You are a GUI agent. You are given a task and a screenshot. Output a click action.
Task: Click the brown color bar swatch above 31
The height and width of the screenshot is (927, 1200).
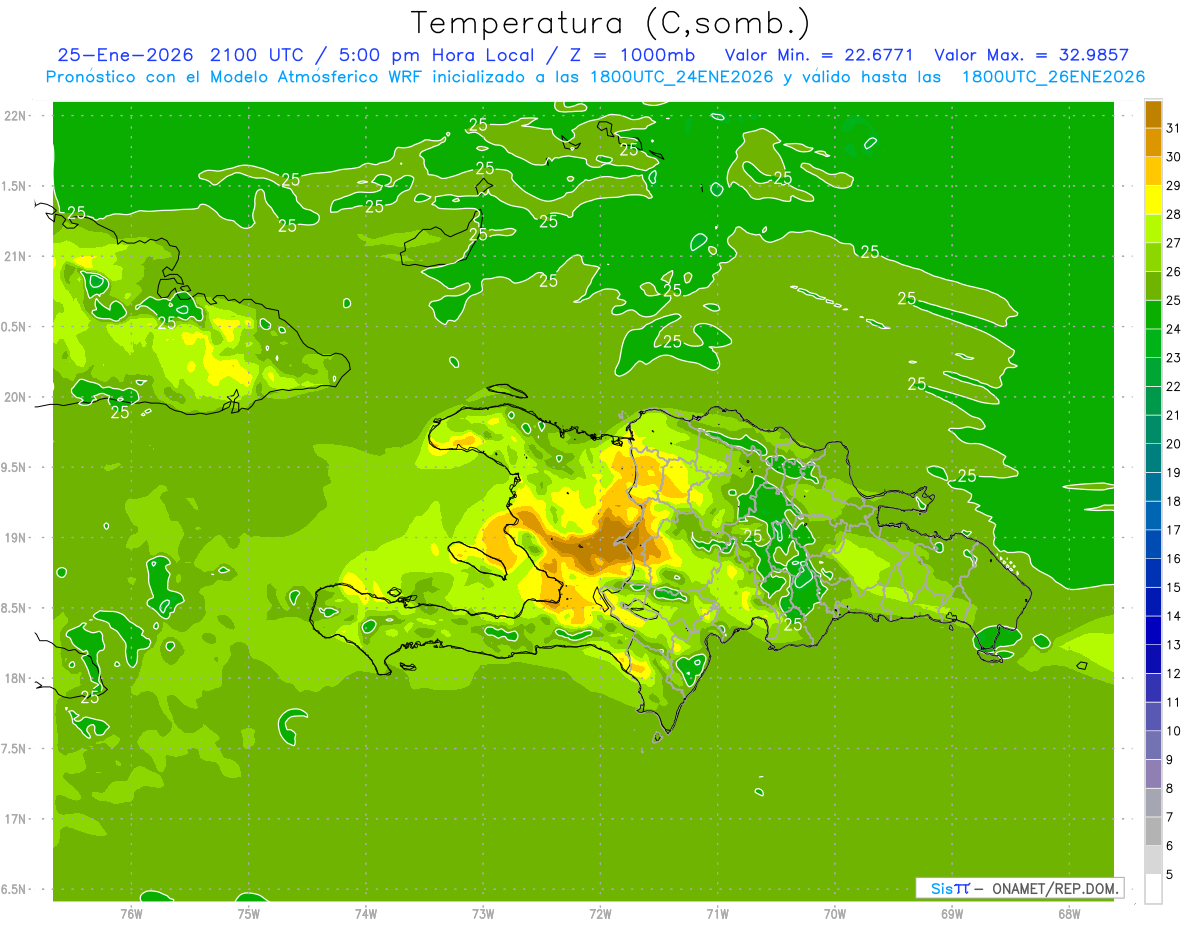pyautogui.click(x=1153, y=114)
